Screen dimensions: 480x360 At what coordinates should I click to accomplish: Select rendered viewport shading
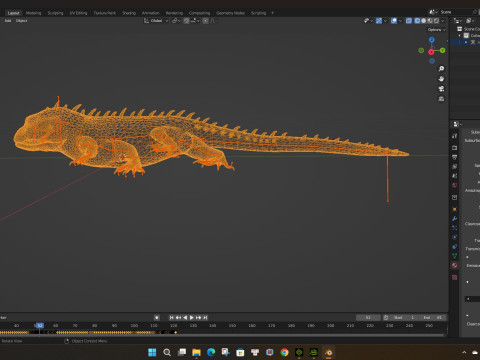click(x=436, y=21)
